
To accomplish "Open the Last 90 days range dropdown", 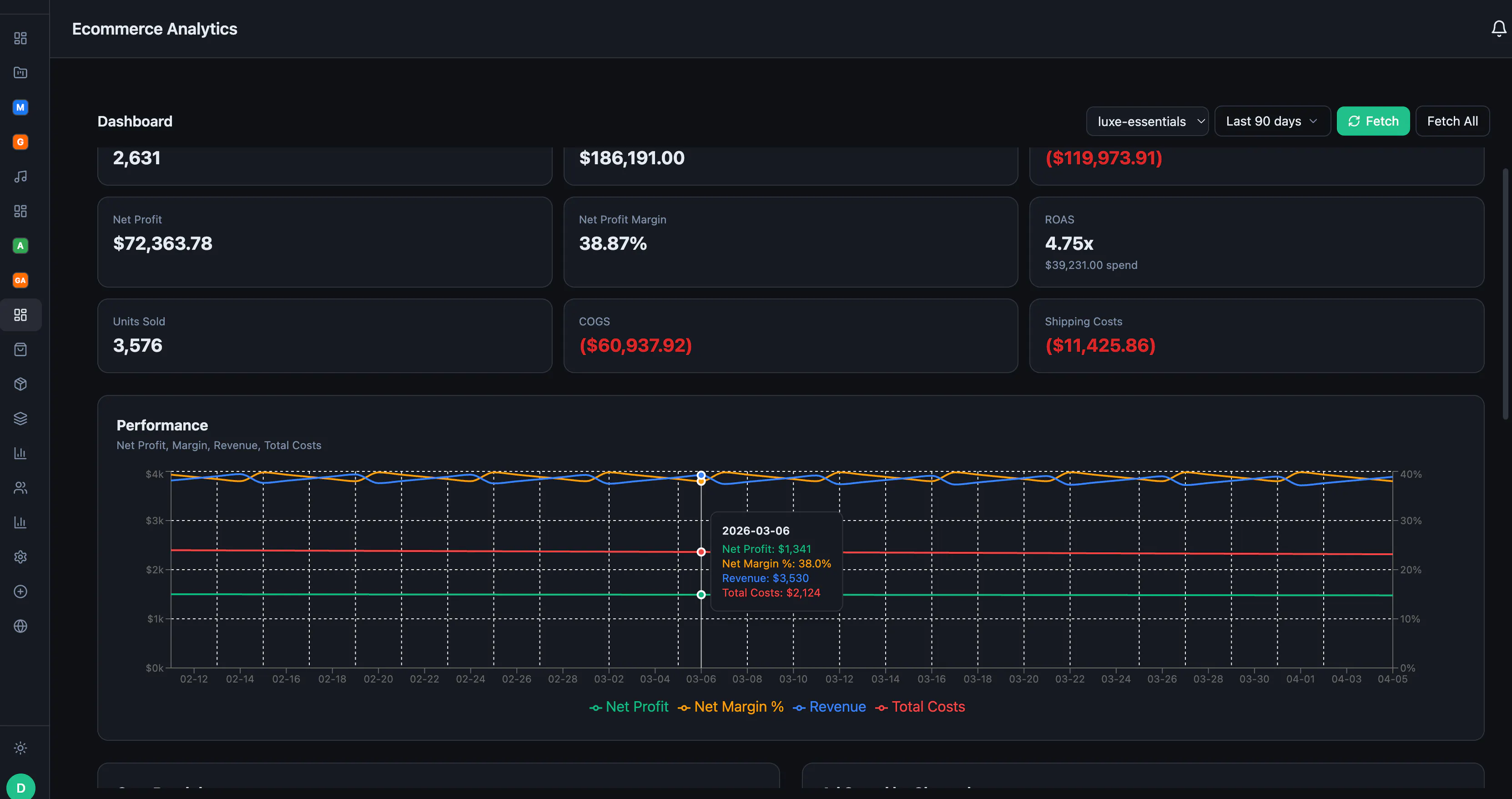I will pyautogui.click(x=1272, y=121).
